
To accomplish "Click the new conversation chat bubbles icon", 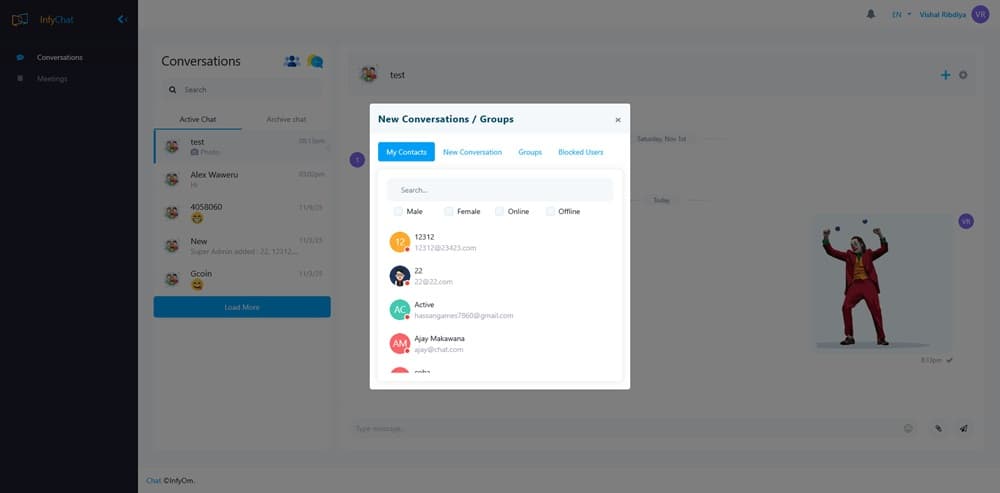I will click(315, 61).
